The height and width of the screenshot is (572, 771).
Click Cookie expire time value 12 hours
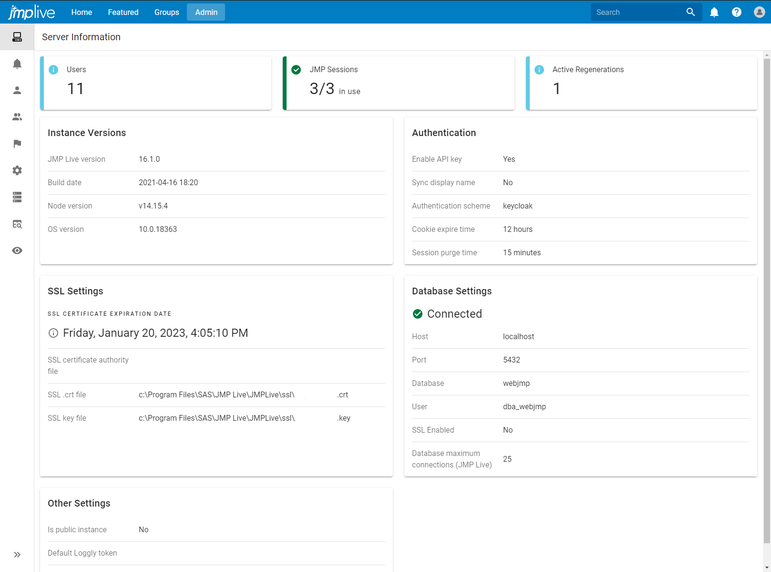coord(517,229)
